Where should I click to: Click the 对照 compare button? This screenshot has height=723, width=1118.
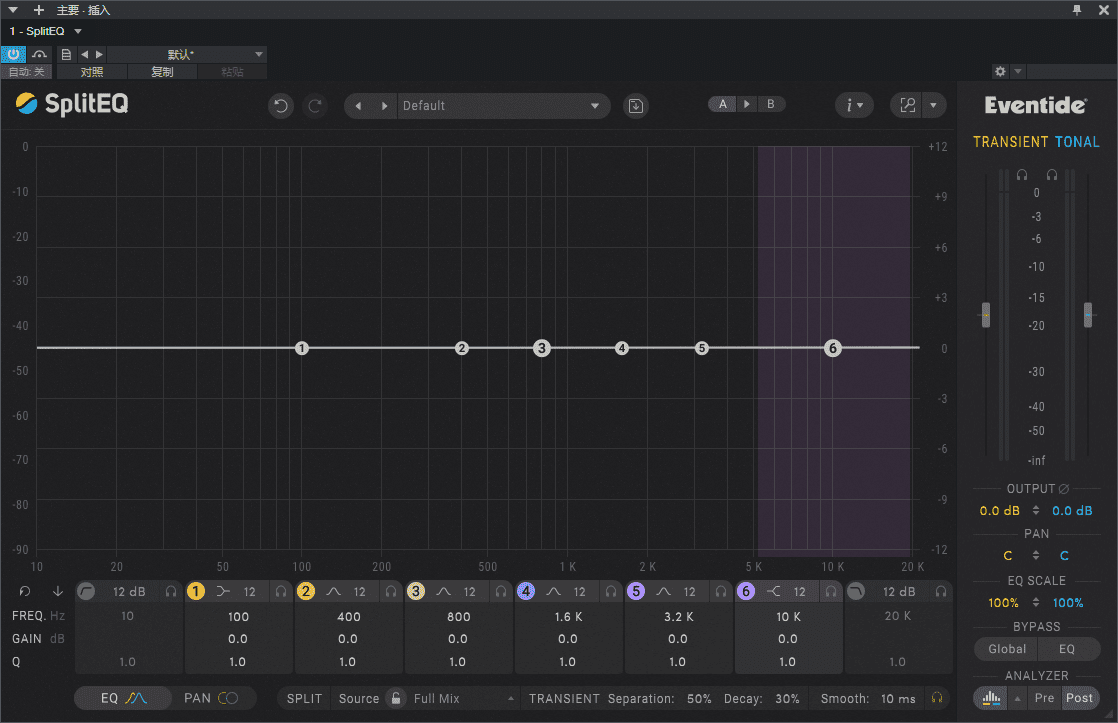(92, 72)
